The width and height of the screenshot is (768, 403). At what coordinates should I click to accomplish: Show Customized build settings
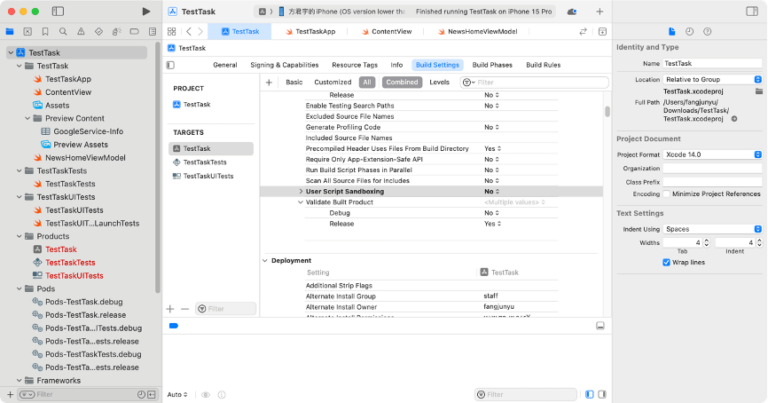tap(332, 82)
